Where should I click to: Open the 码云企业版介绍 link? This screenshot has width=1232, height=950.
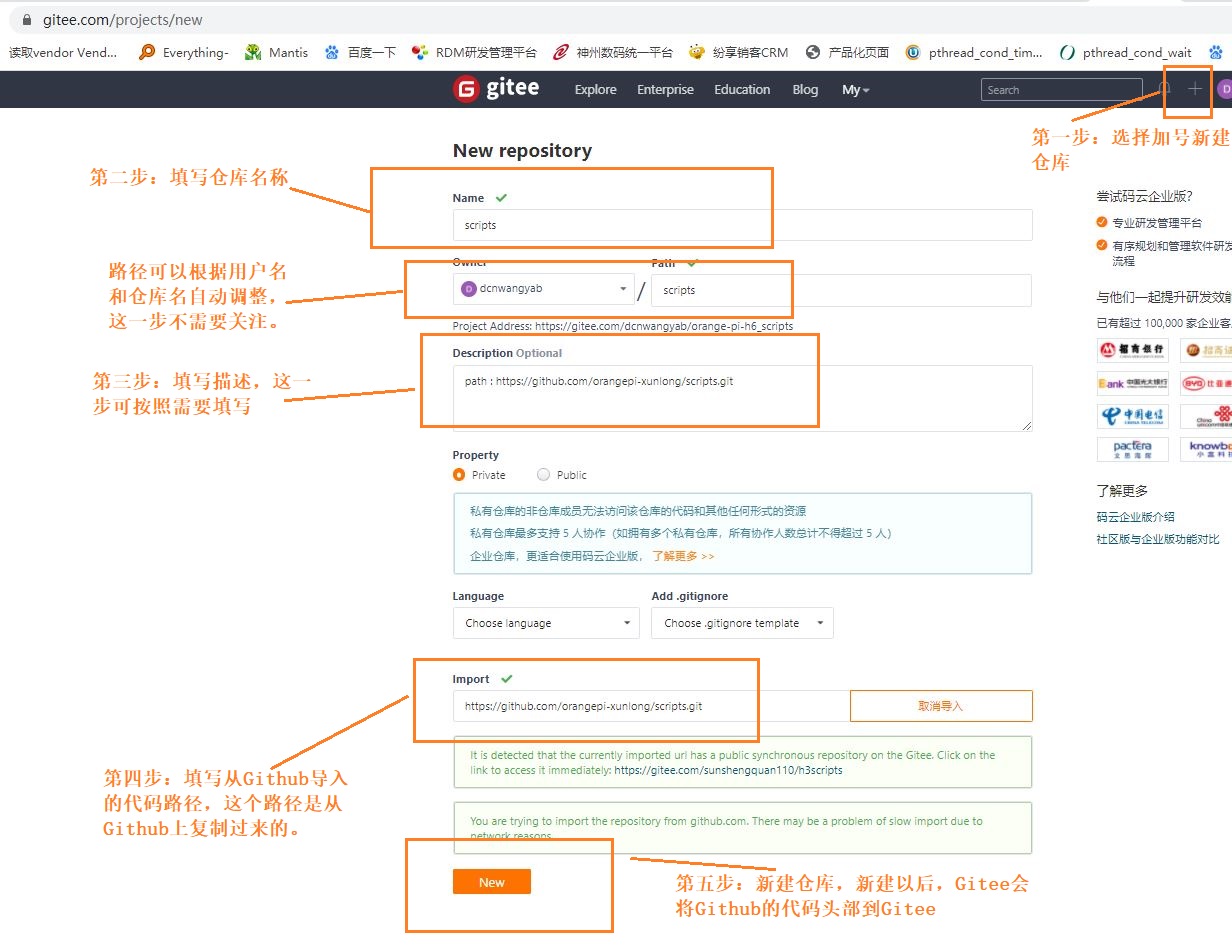tap(1135, 517)
